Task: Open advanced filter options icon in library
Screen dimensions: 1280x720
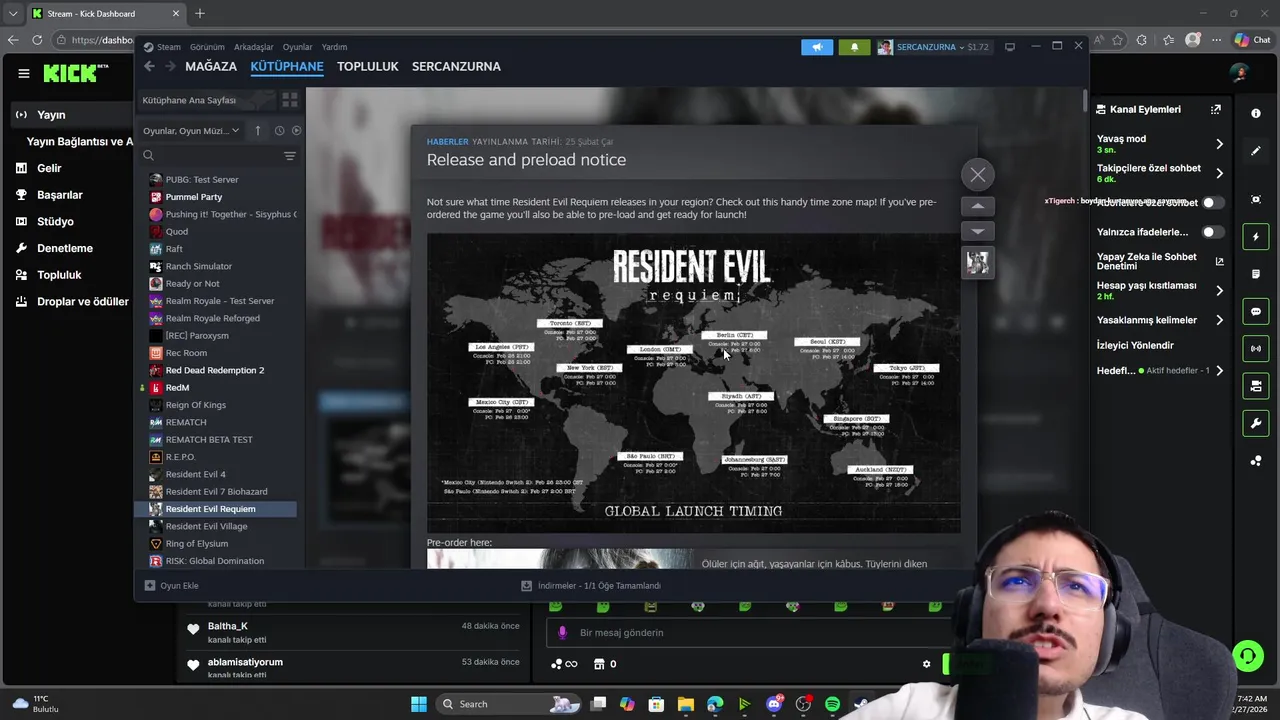Action: 290,156
